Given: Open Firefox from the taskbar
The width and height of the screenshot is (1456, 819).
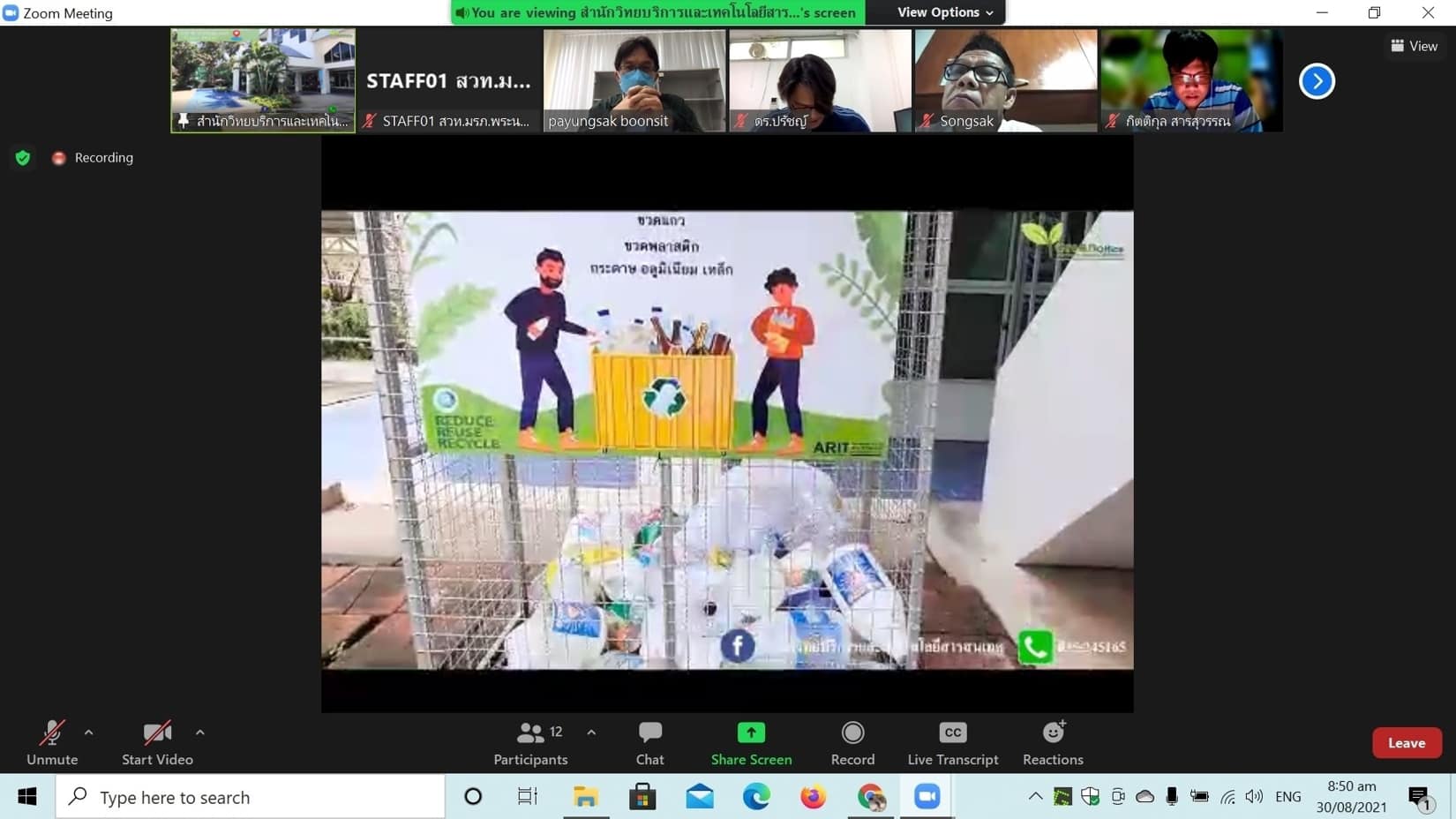Looking at the screenshot, I should (813, 797).
